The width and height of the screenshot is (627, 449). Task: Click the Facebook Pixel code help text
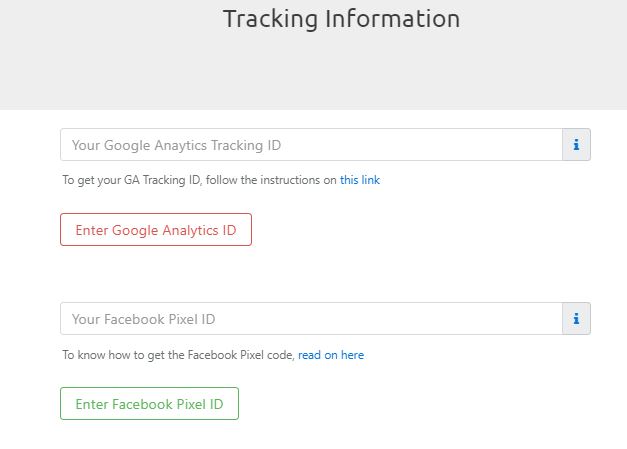[x=213, y=355]
